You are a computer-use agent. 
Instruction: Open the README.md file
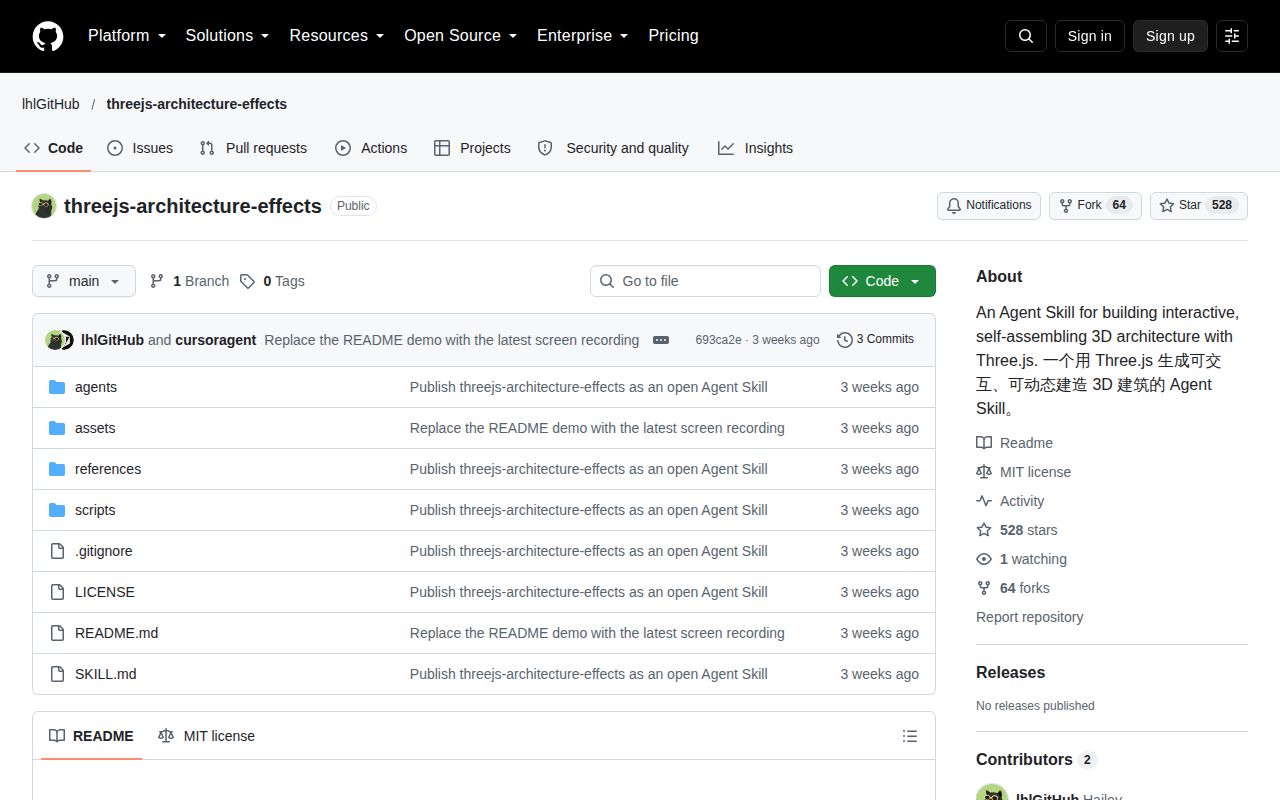(x=117, y=633)
